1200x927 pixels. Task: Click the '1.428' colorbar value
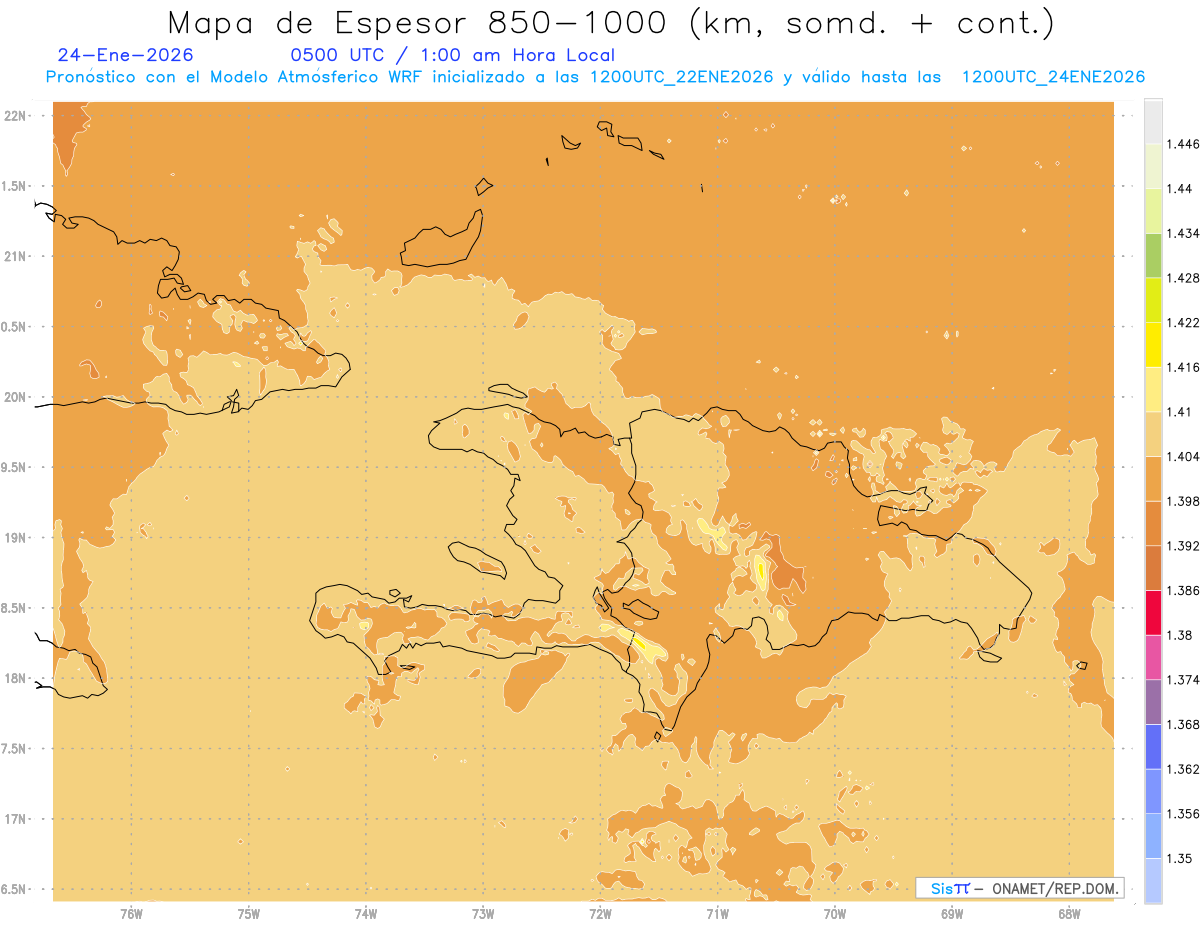click(x=1184, y=278)
